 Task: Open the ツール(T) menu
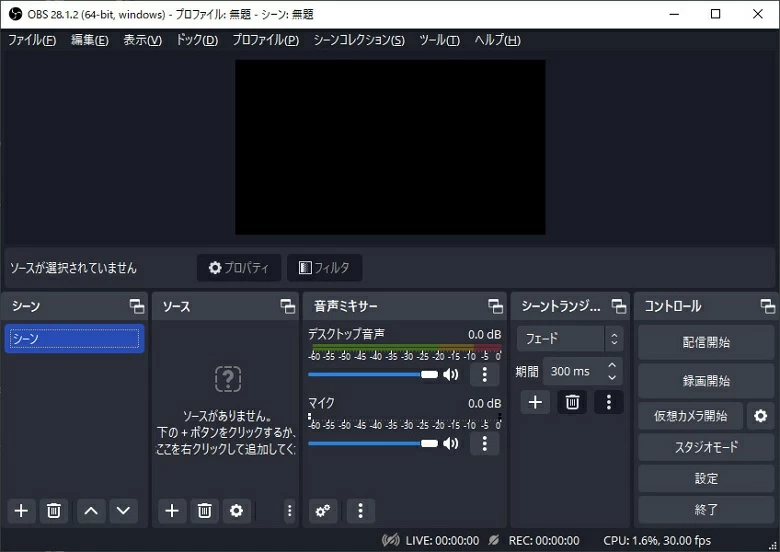pos(439,40)
